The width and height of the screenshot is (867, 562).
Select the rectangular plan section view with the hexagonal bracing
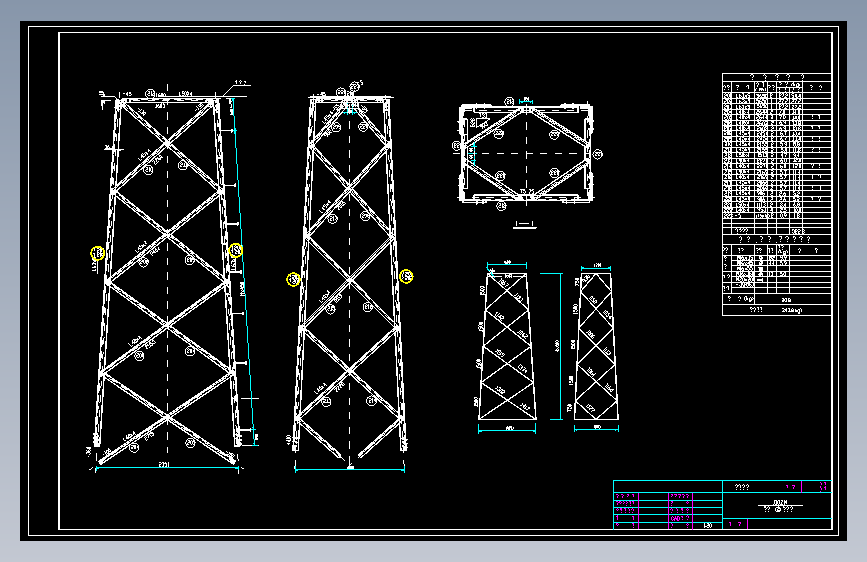[x=526, y=154]
